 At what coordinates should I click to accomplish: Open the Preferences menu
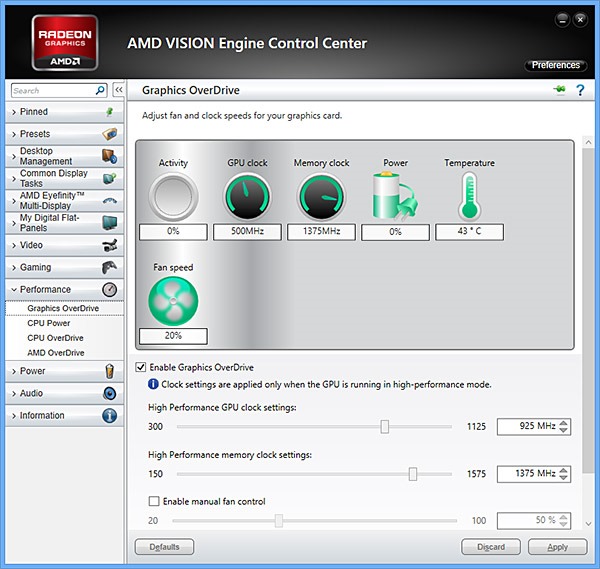coord(555,65)
